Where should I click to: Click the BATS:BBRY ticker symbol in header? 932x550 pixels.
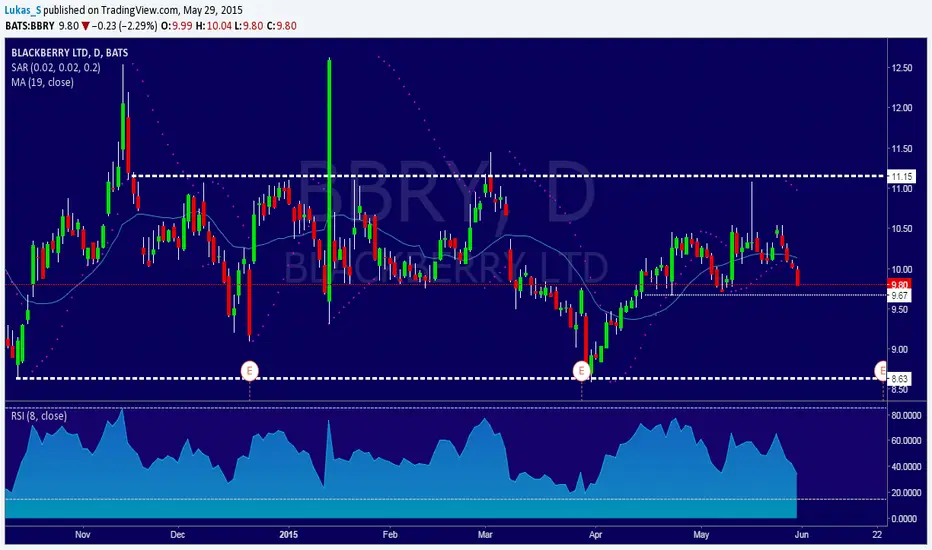pyautogui.click(x=30, y=26)
